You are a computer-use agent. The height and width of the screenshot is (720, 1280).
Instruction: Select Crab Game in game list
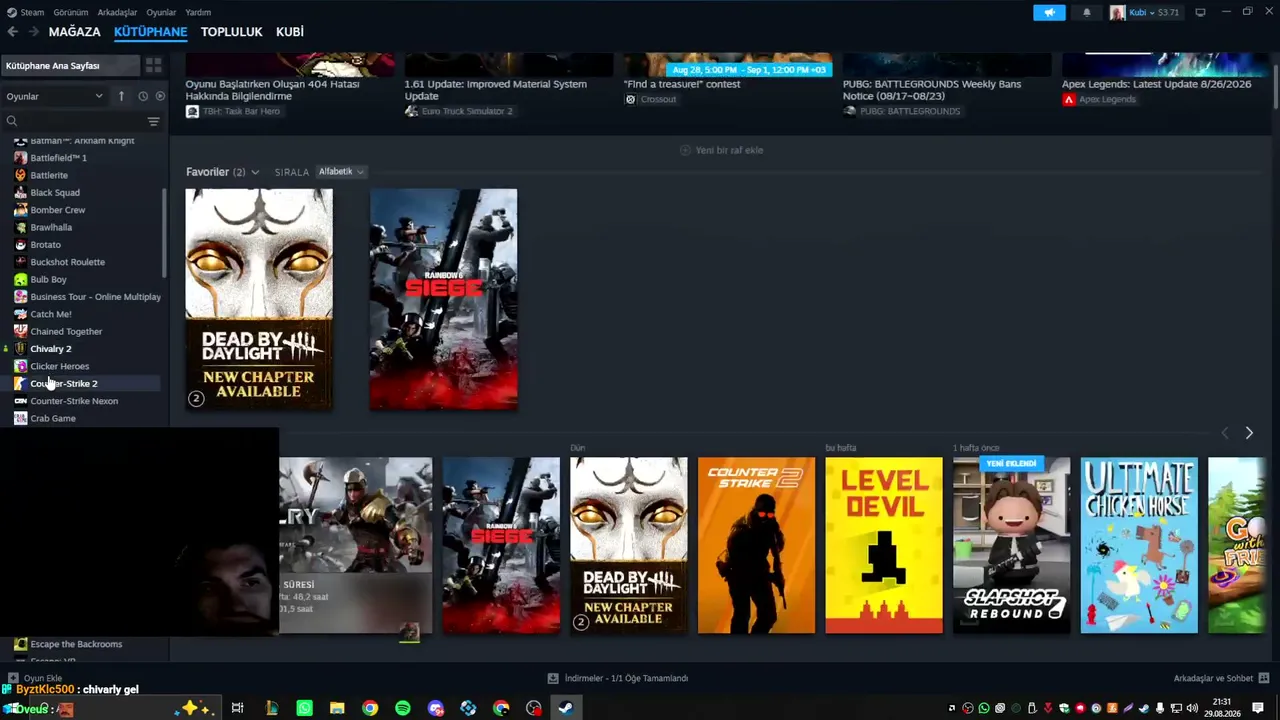tap(53, 418)
